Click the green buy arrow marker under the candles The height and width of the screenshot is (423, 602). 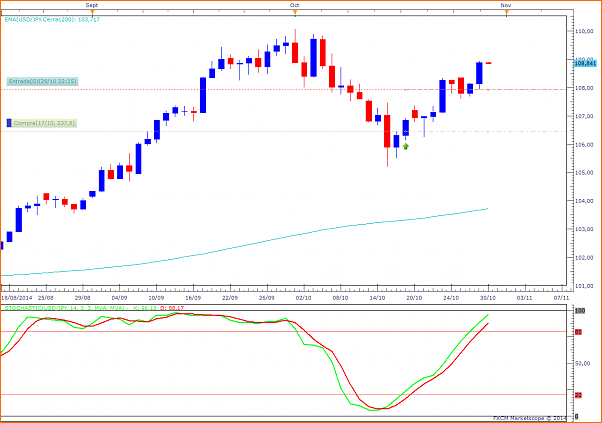coord(406,146)
